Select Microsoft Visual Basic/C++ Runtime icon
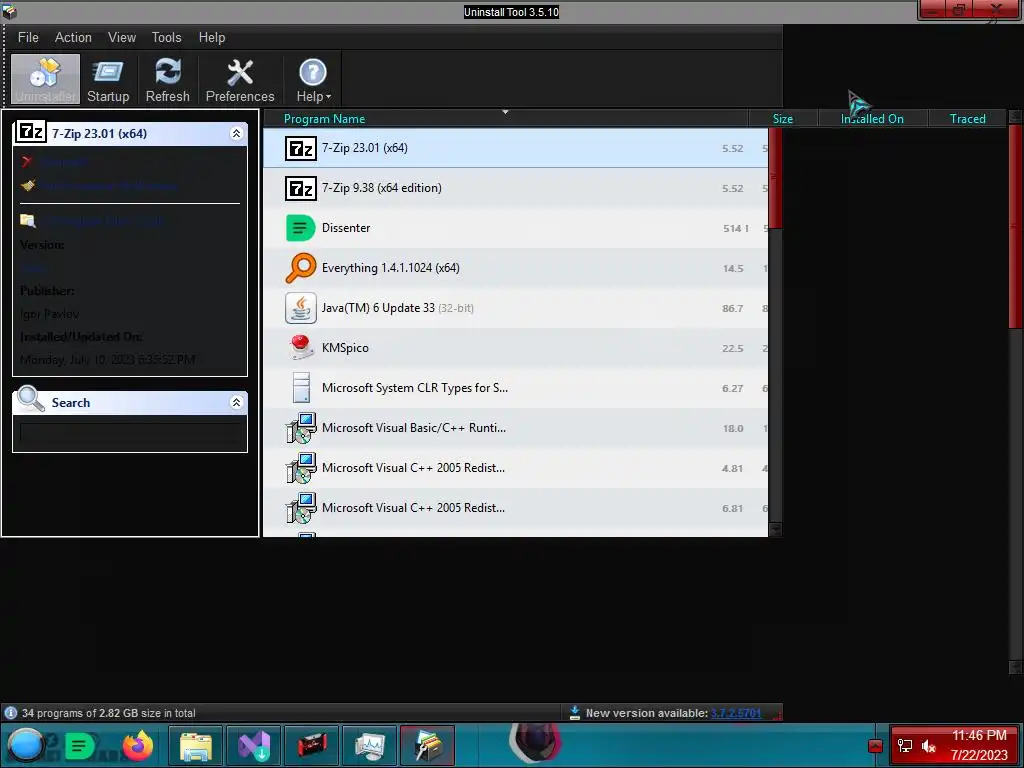Viewport: 1024px width, 768px height. 300,428
